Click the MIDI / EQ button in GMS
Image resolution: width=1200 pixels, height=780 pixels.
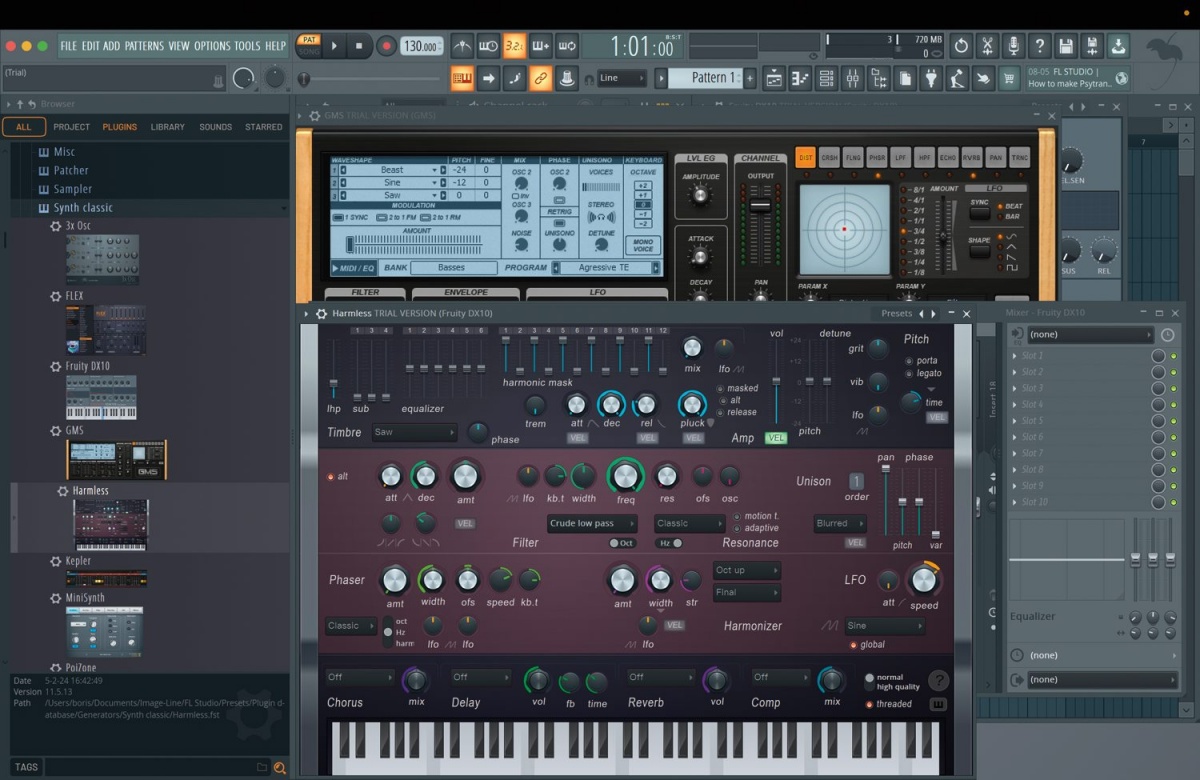click(x=354, y=268)
